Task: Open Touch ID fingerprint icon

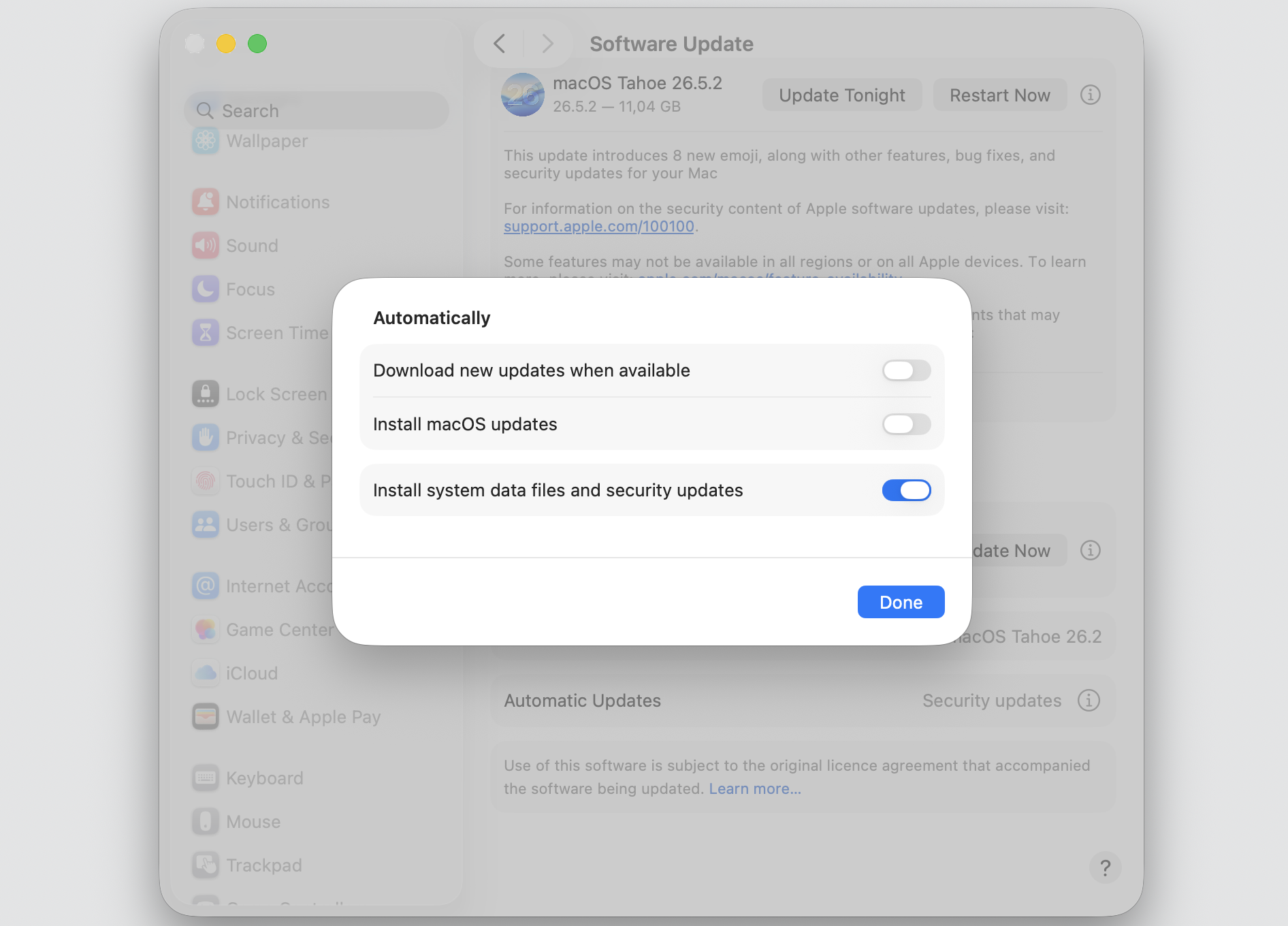Action: click(x=206, y=481)
